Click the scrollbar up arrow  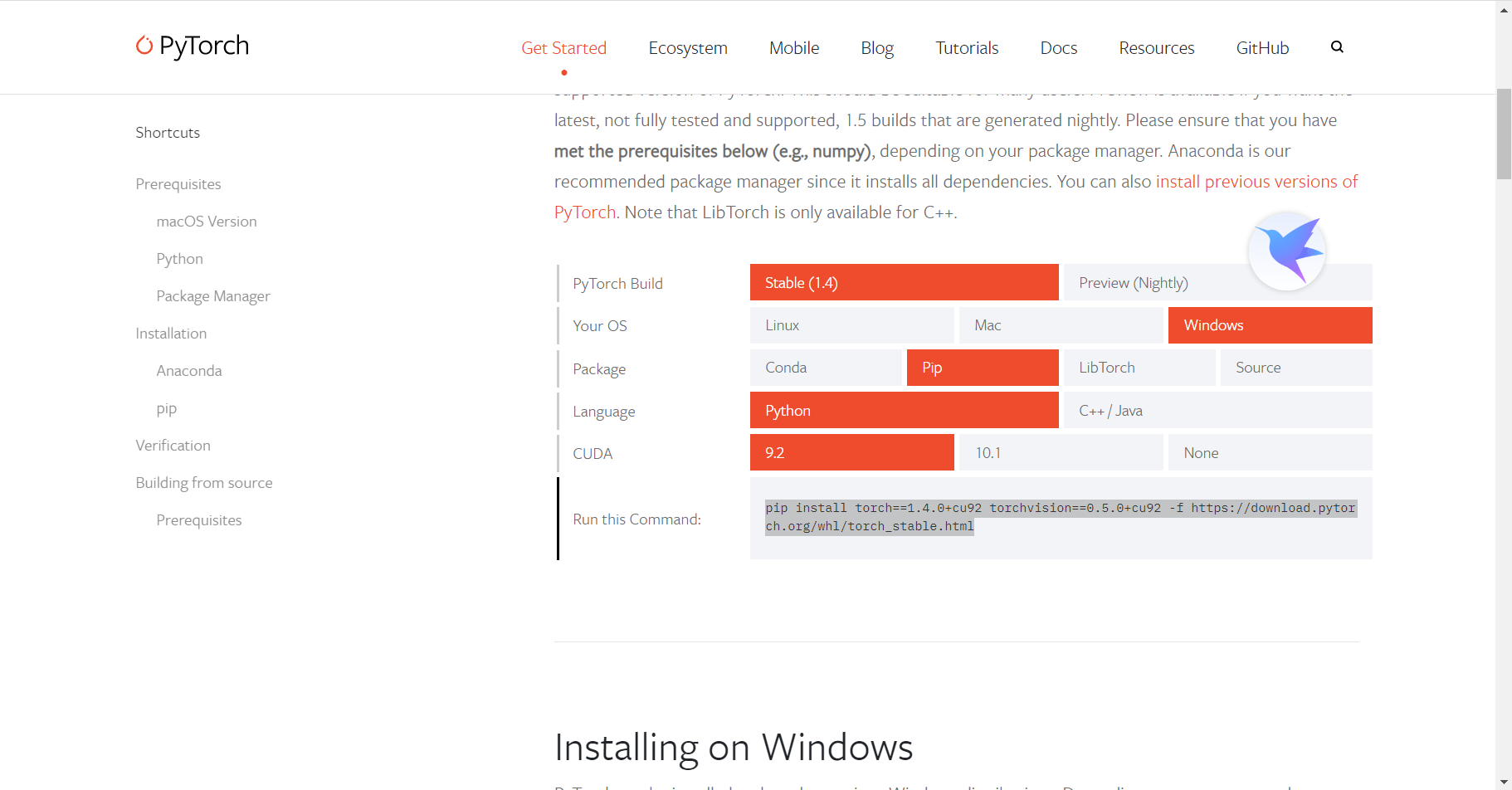1502,10
